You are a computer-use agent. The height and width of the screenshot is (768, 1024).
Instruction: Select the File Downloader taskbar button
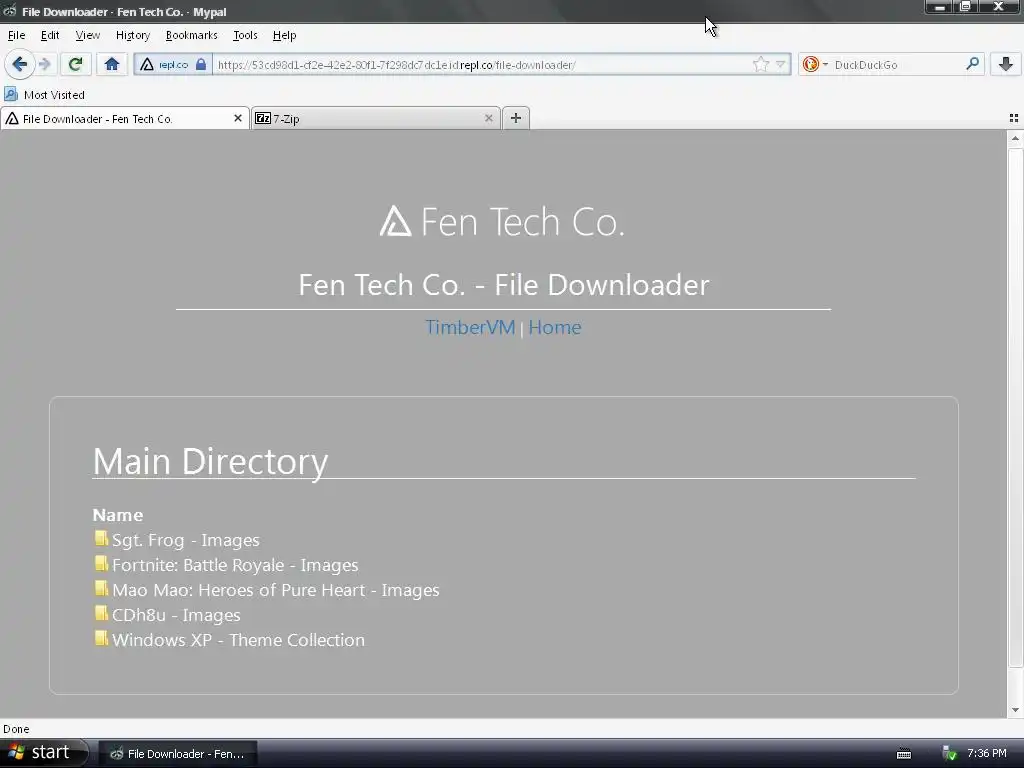click(x=178, y=754)
